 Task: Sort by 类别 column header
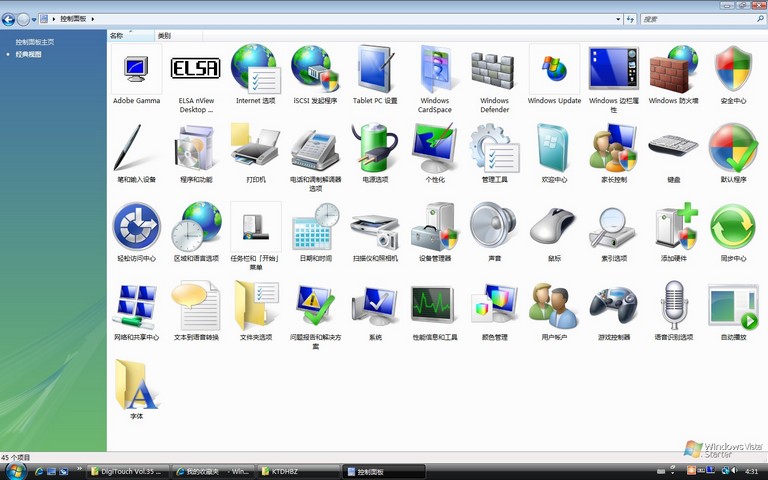click(x=178, y=36)
